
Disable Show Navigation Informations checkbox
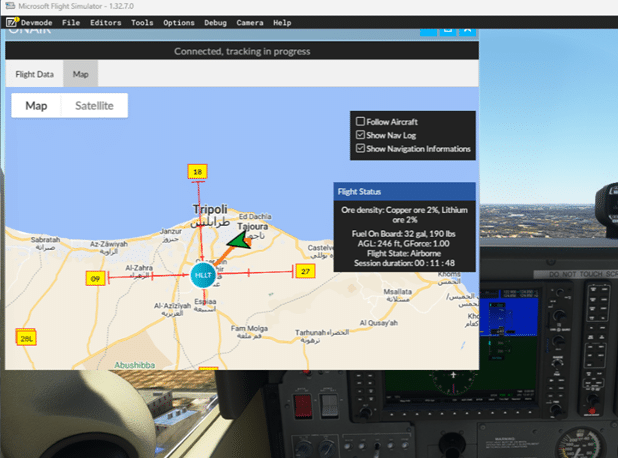click(x=361, y=149)
